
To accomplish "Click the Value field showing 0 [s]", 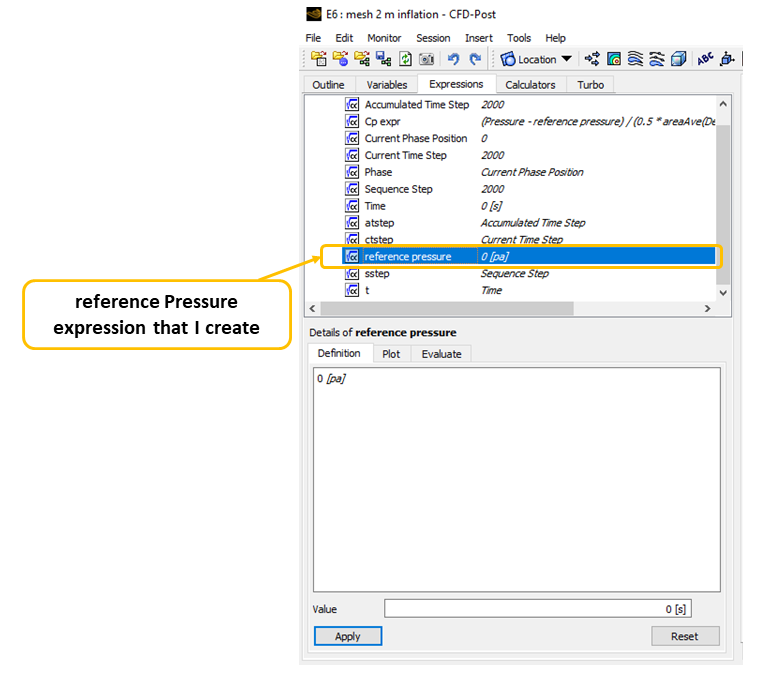I will tap(538, 609).
